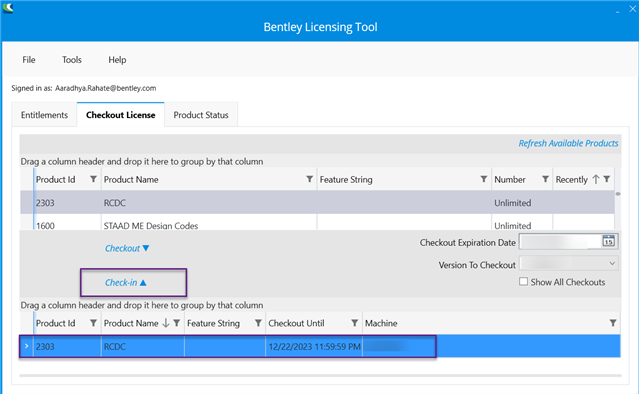Select RCDC row in available products

[x=317, y=203]
